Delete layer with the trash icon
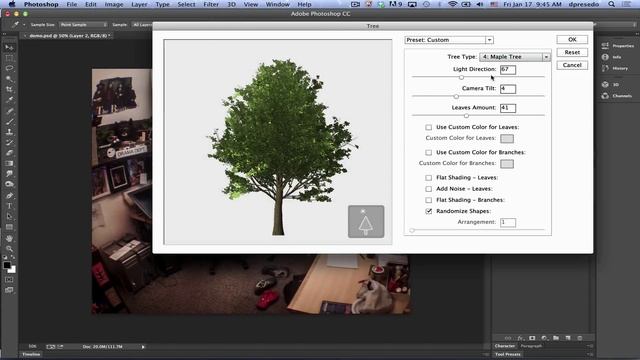 pyautogui.click(x=580, y=338)
